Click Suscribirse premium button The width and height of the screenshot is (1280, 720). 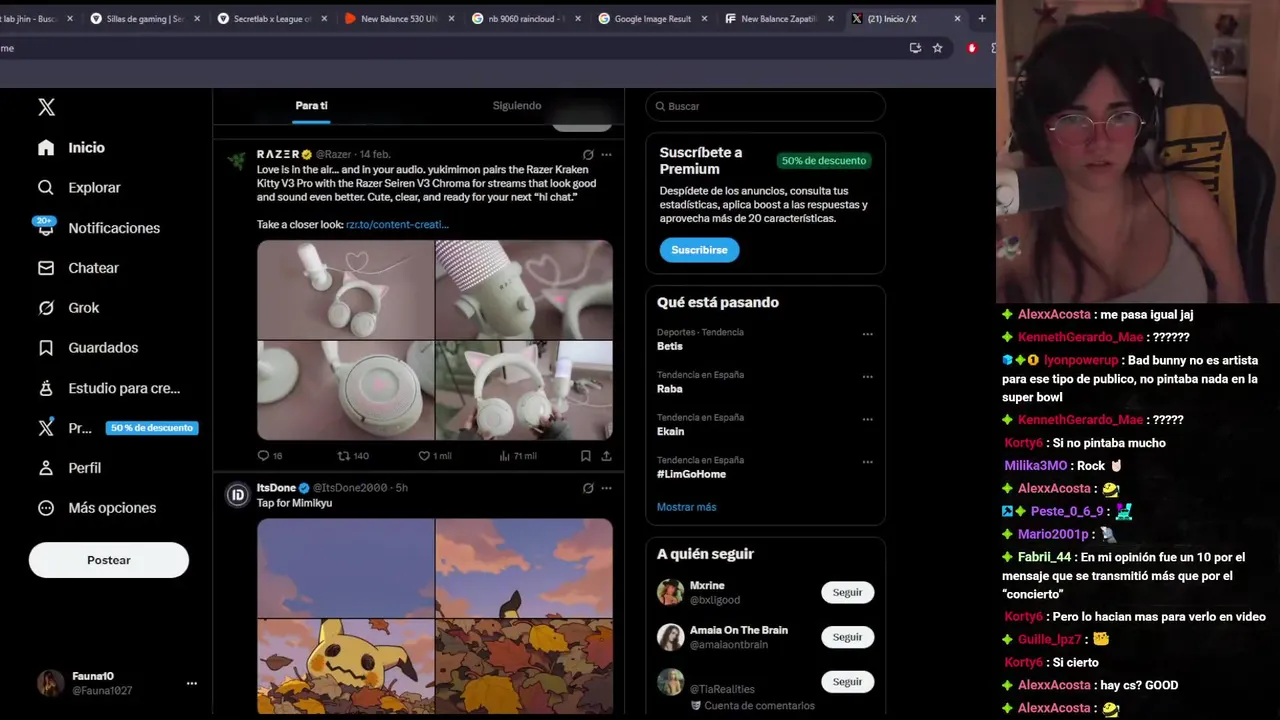point(699,250)
